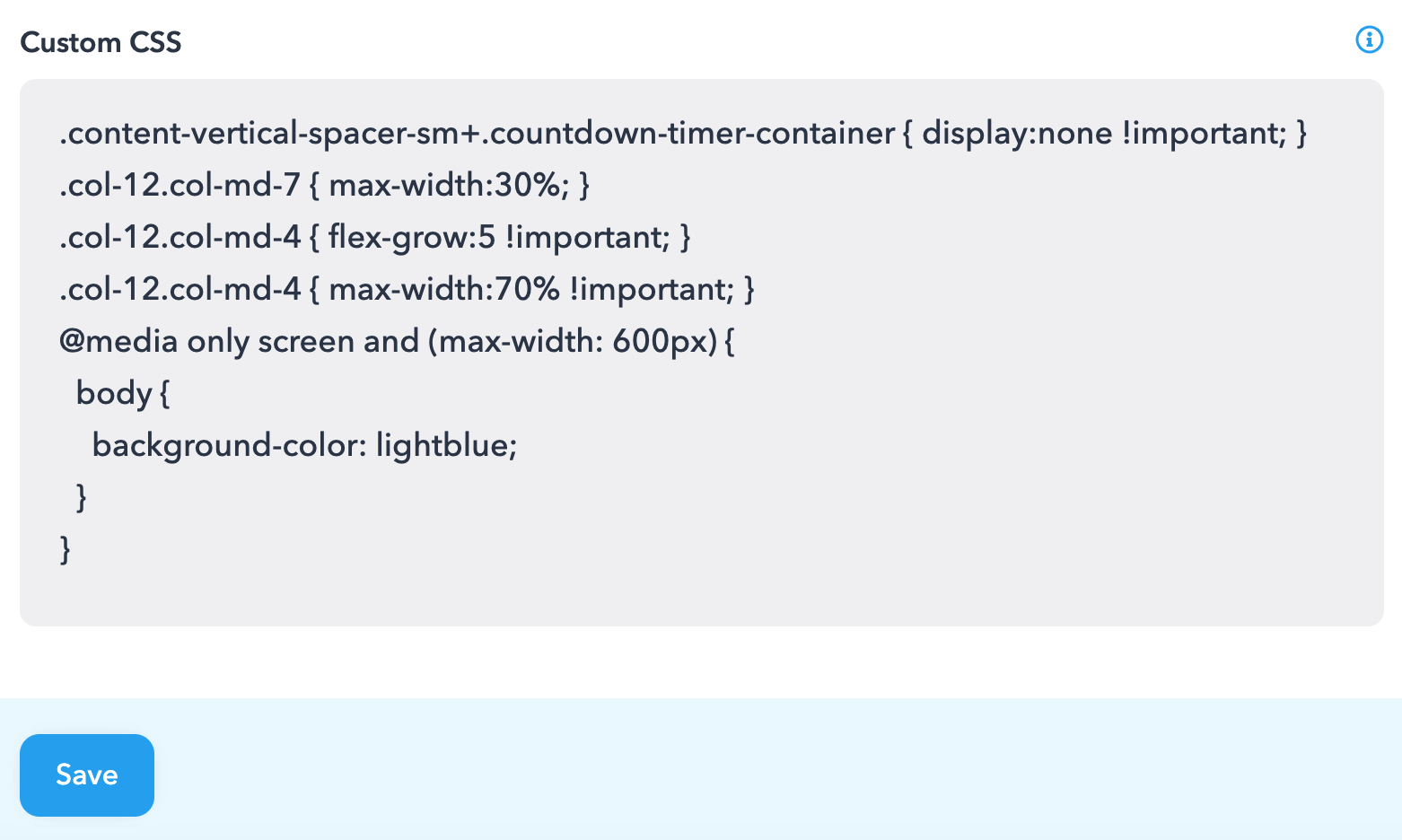Click the .col-12.col-md-7 selector
Viewport: 1402px width, 840px height.
tap(180, 185)
